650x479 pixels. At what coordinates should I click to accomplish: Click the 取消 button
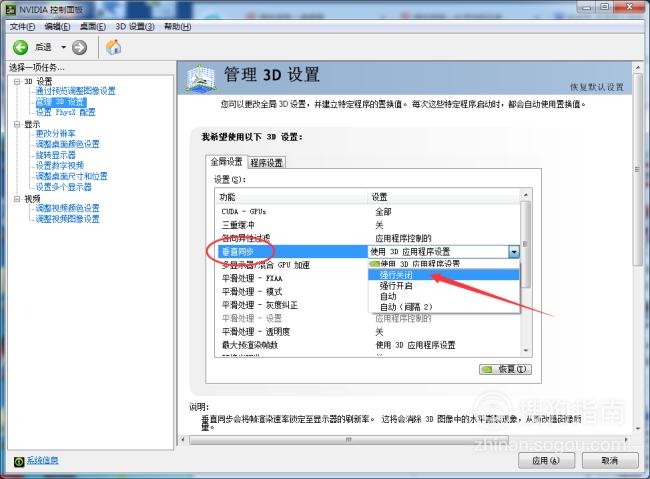tap(609, 460)
